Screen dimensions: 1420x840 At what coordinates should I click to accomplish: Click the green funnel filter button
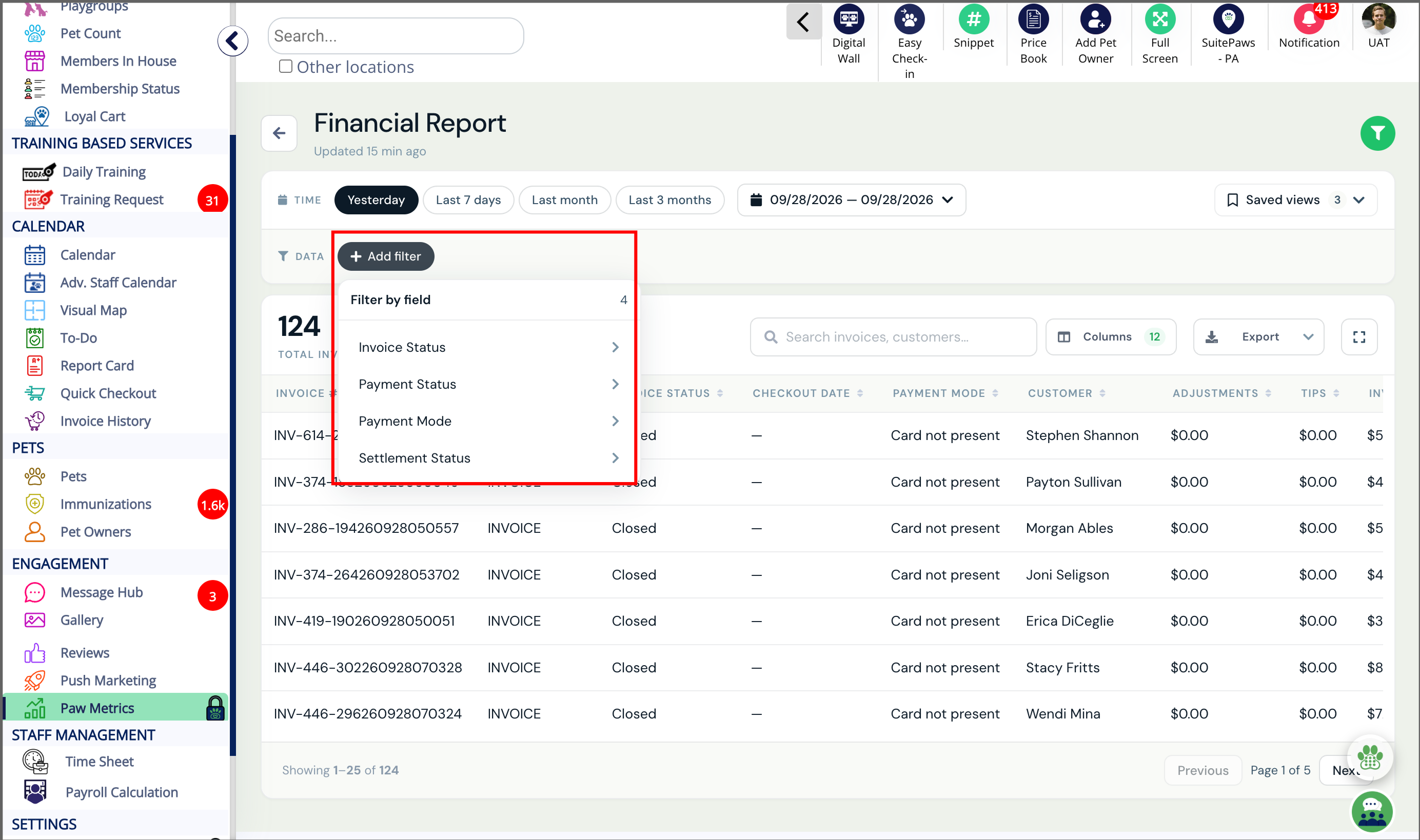coord(1377,133)
